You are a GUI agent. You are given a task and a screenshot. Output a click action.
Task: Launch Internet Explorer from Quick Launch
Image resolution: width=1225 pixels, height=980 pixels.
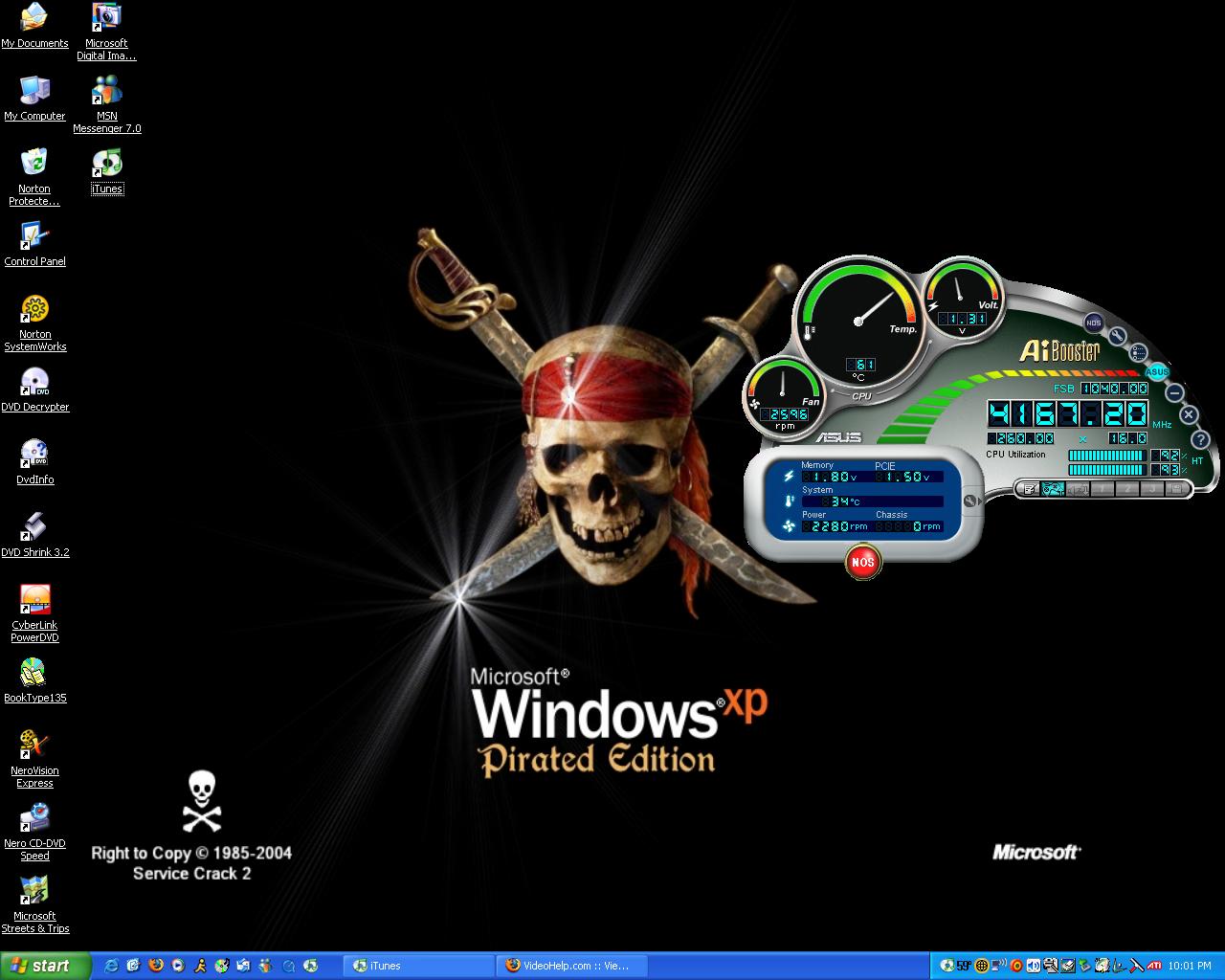pyautogui.click(x=111, y=966)
